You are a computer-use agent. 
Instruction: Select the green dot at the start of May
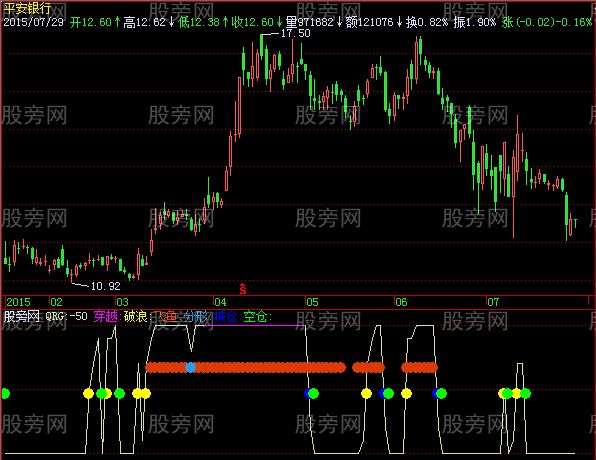click(x=314, y=393)
